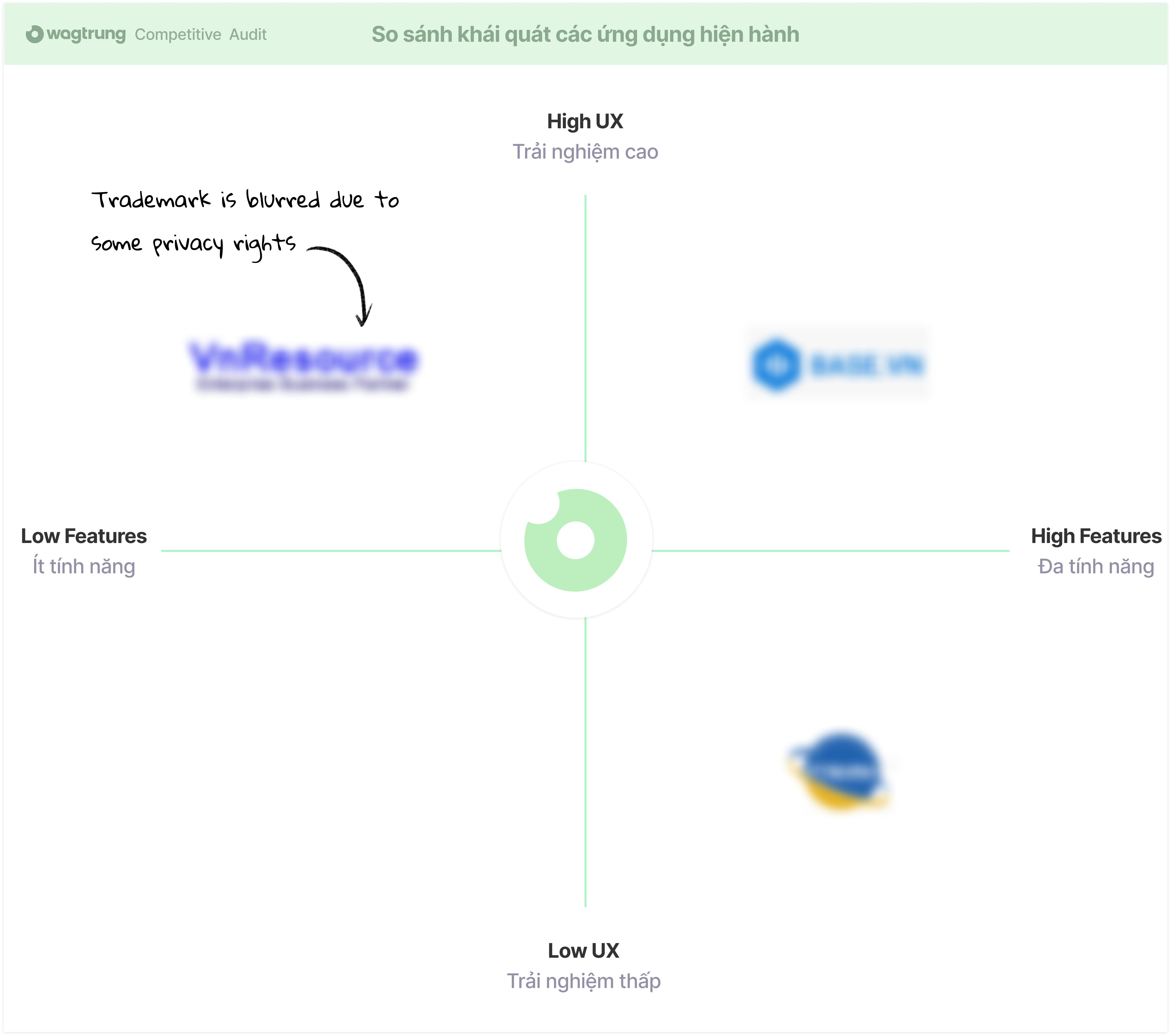Click the "High UX" axis label
This screenshot has height=1036, width=1171.
pyautogui.click(x=585, y=121)
